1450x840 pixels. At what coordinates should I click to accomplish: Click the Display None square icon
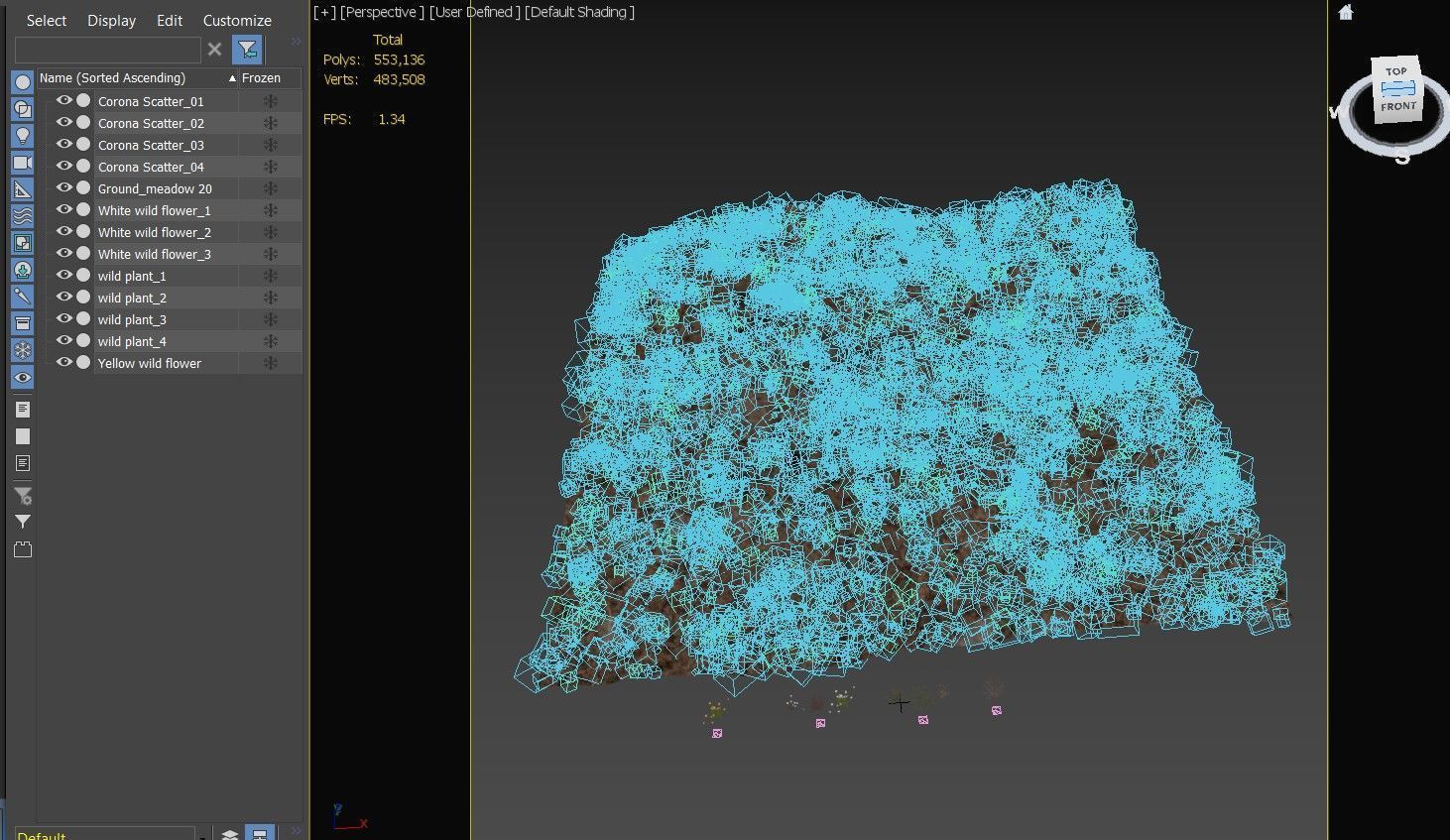[x=22, y=436]
